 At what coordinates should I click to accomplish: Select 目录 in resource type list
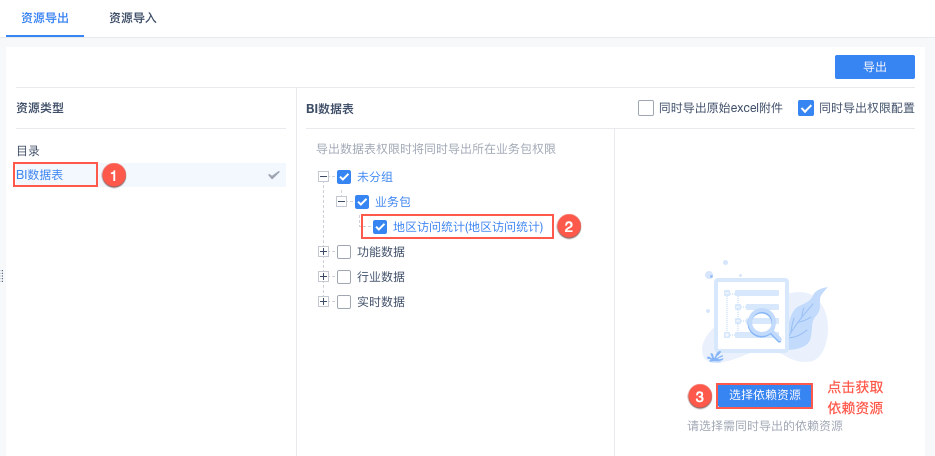pyautogui.click(x=28, y=151)
